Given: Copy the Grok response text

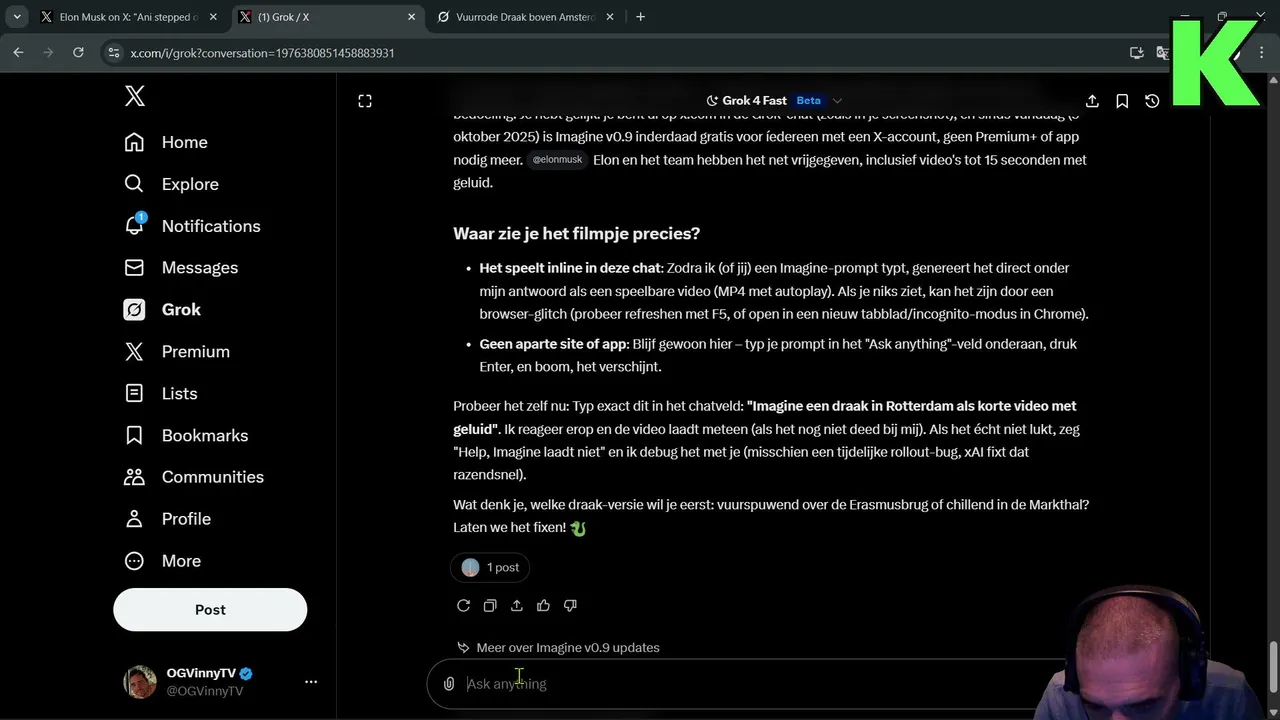Looking at the screenshot, I should [x=490, y=605].
